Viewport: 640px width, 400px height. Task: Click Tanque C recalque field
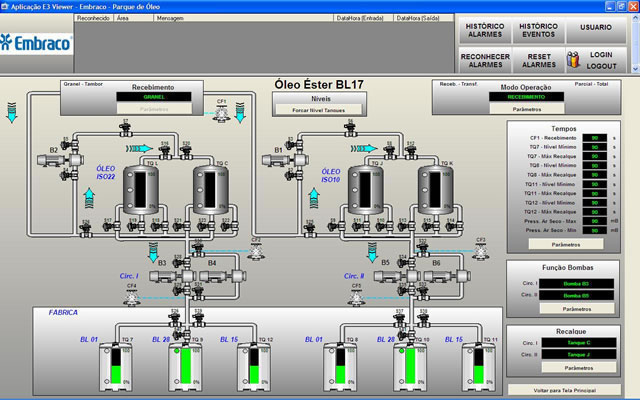(x=579, y=342)
